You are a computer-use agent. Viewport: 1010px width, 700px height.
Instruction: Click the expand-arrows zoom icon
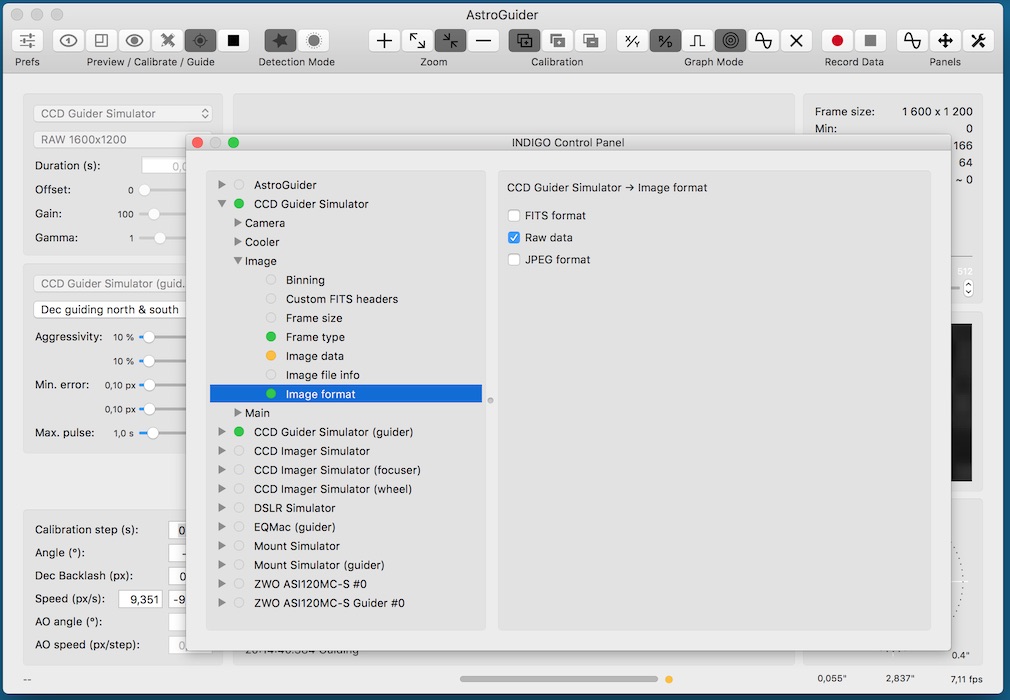[x=417, y=41]
